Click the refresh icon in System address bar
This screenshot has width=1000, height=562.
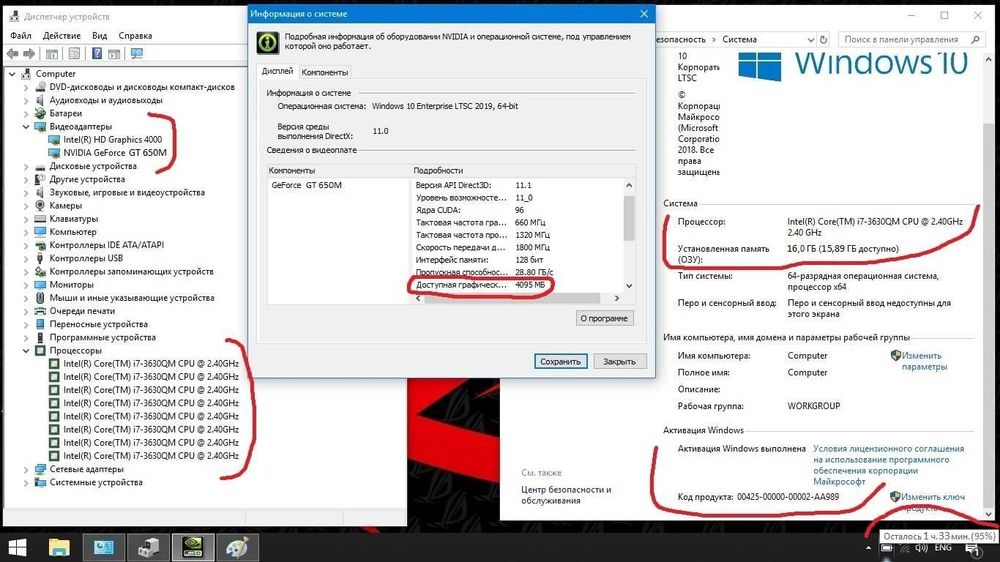click(823, 40)
